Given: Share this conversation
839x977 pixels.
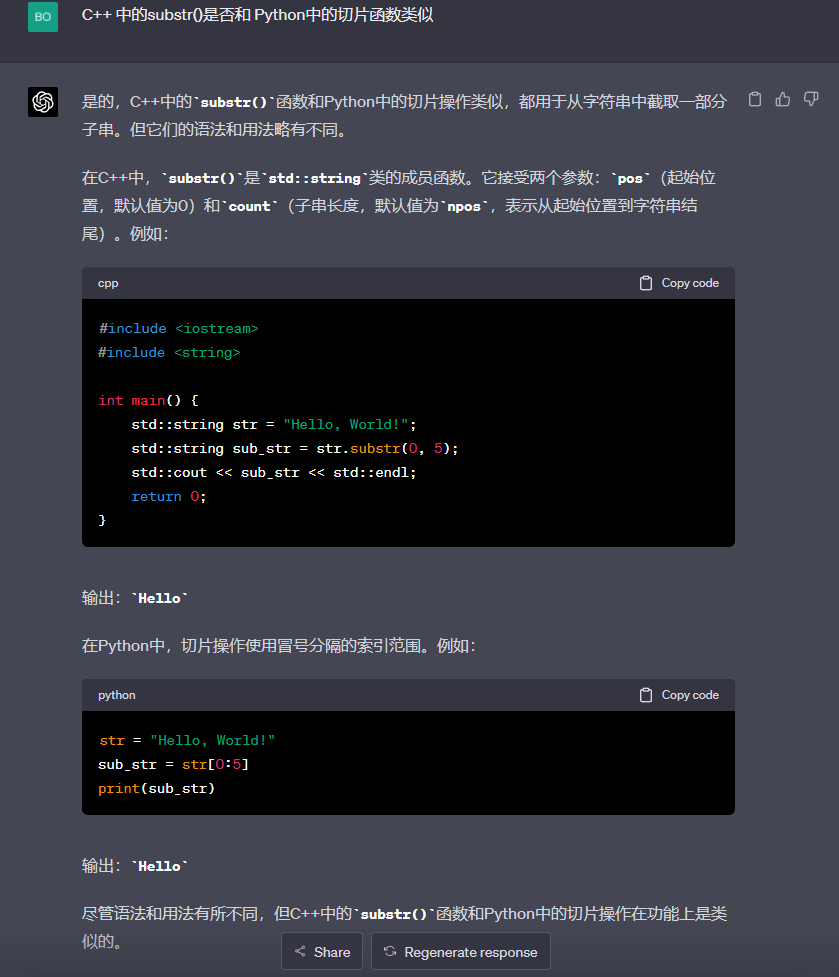Looking at the screenshot, I should (x=322, y=951).
